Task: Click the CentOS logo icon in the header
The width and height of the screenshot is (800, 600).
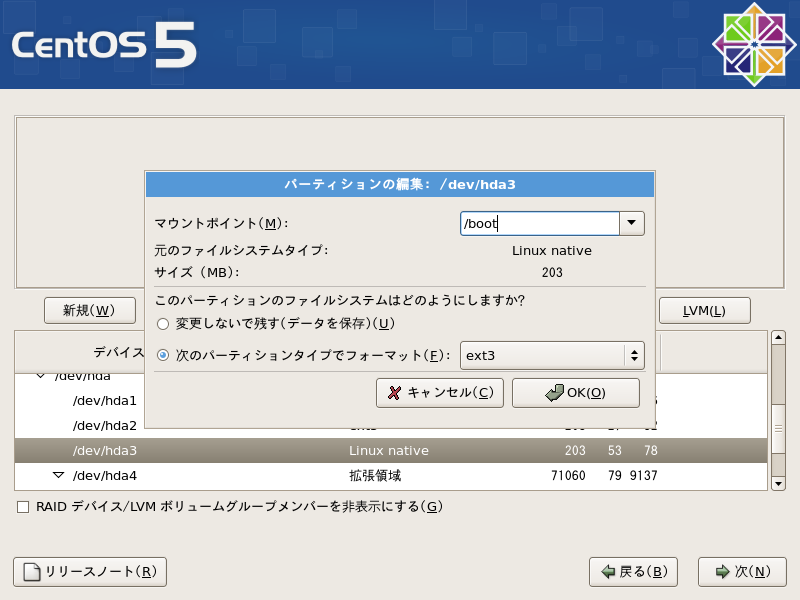Action: click(754, 45)
